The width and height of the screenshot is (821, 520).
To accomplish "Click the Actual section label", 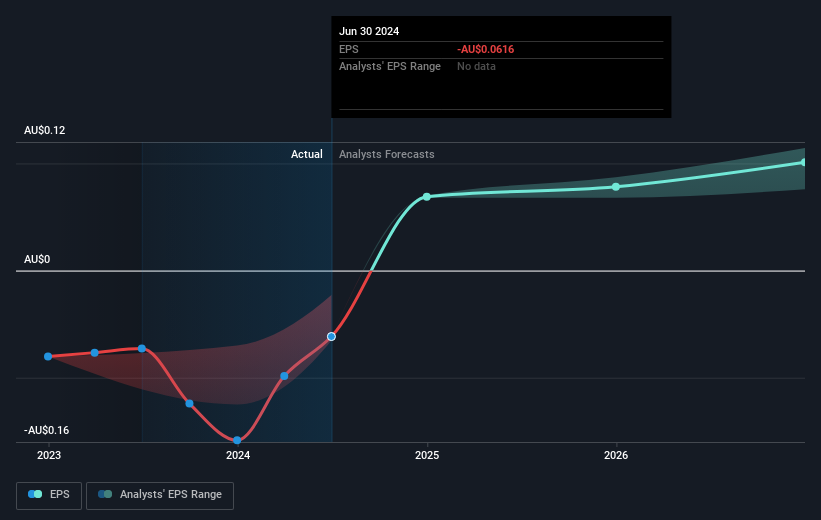I will 307,154.
